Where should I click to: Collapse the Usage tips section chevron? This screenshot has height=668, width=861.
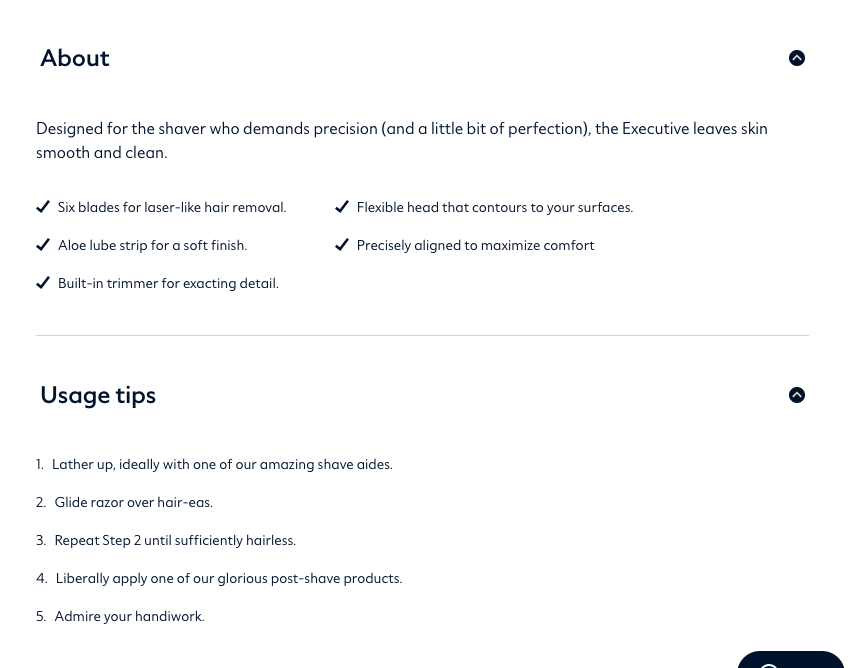click(797, 395)
